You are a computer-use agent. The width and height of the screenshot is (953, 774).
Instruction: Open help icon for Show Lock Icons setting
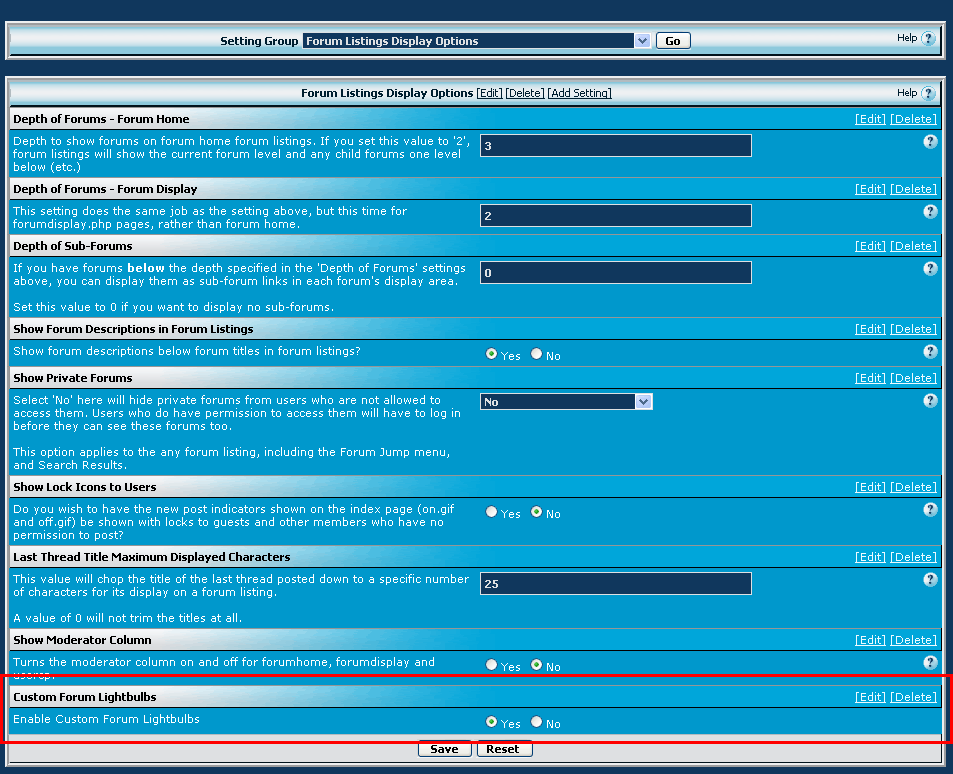[930, 510]
